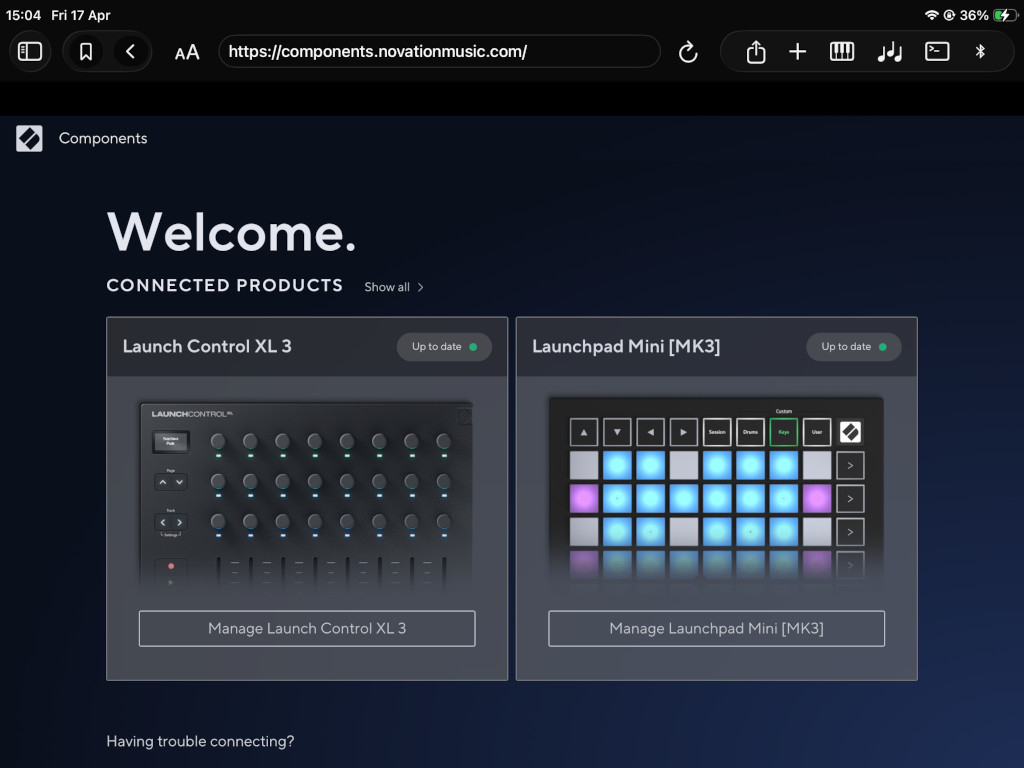Click Manage Launchpad Mini [MK3] button

coord(716,628)
